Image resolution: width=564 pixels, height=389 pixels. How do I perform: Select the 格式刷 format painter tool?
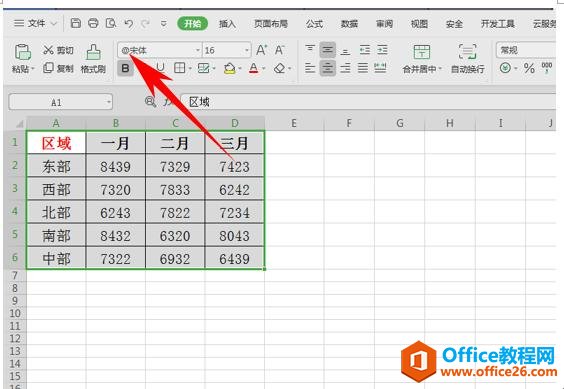[93, 59]
